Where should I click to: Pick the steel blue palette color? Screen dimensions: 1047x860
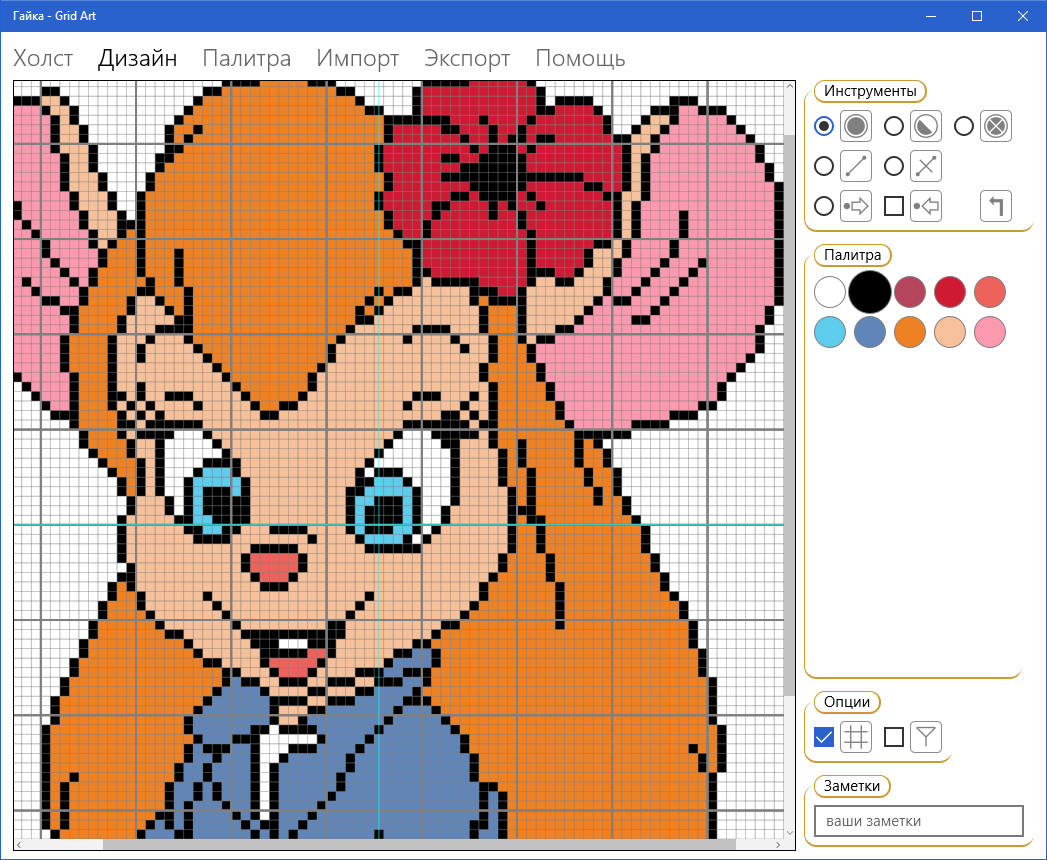(x=870, y=333)
